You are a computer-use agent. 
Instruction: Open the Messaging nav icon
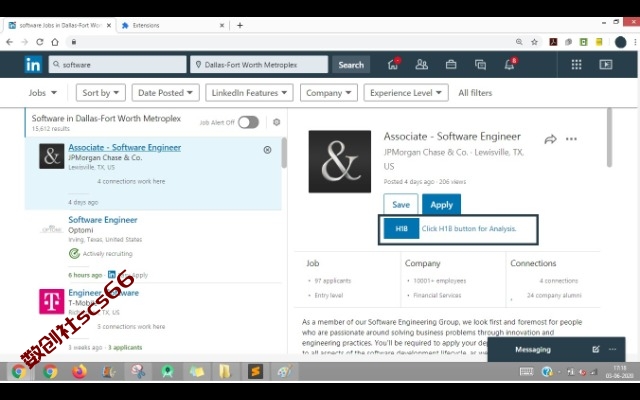coord(480,64)
